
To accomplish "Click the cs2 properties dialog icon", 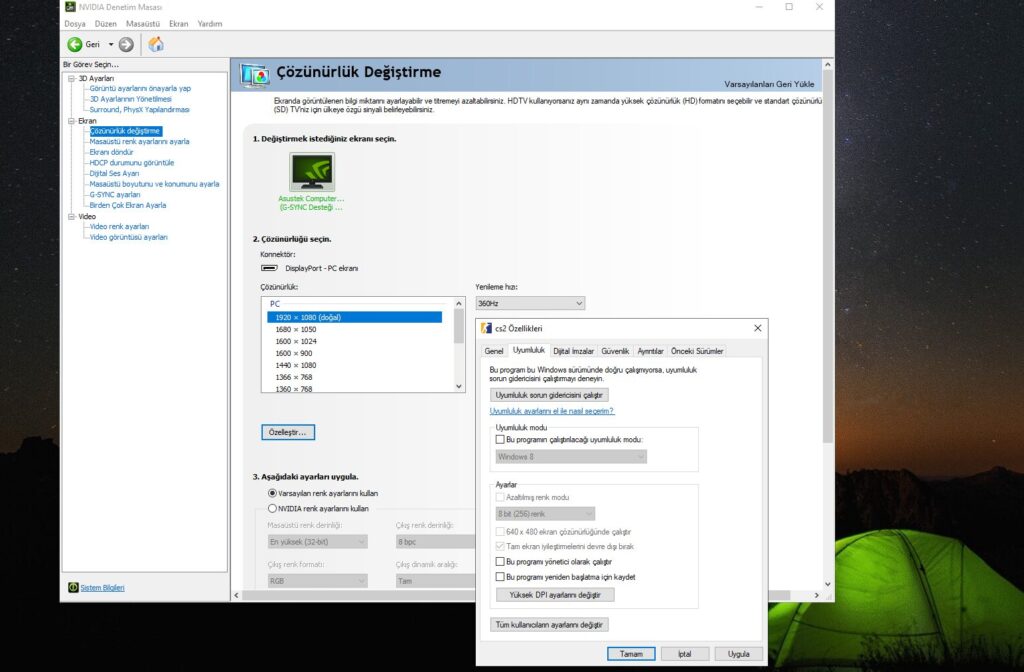I will point(486,329).
